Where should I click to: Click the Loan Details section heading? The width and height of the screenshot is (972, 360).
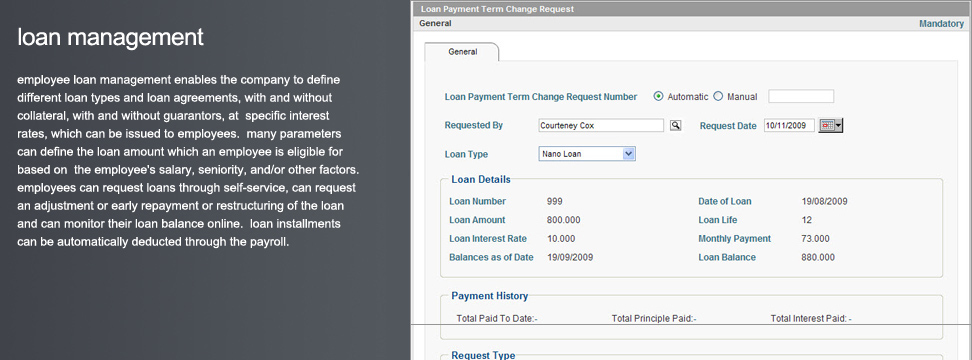click(481, 180)
